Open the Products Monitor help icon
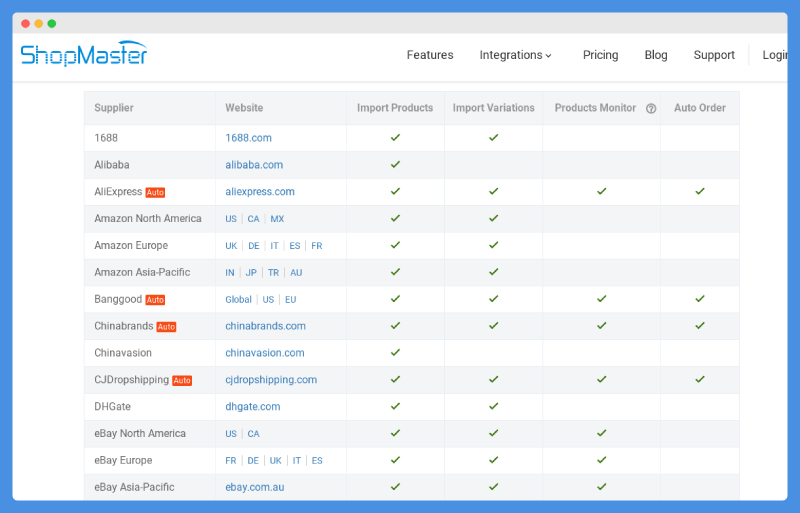The width and height of the screenshot is (800, 513). click(651, 108)
